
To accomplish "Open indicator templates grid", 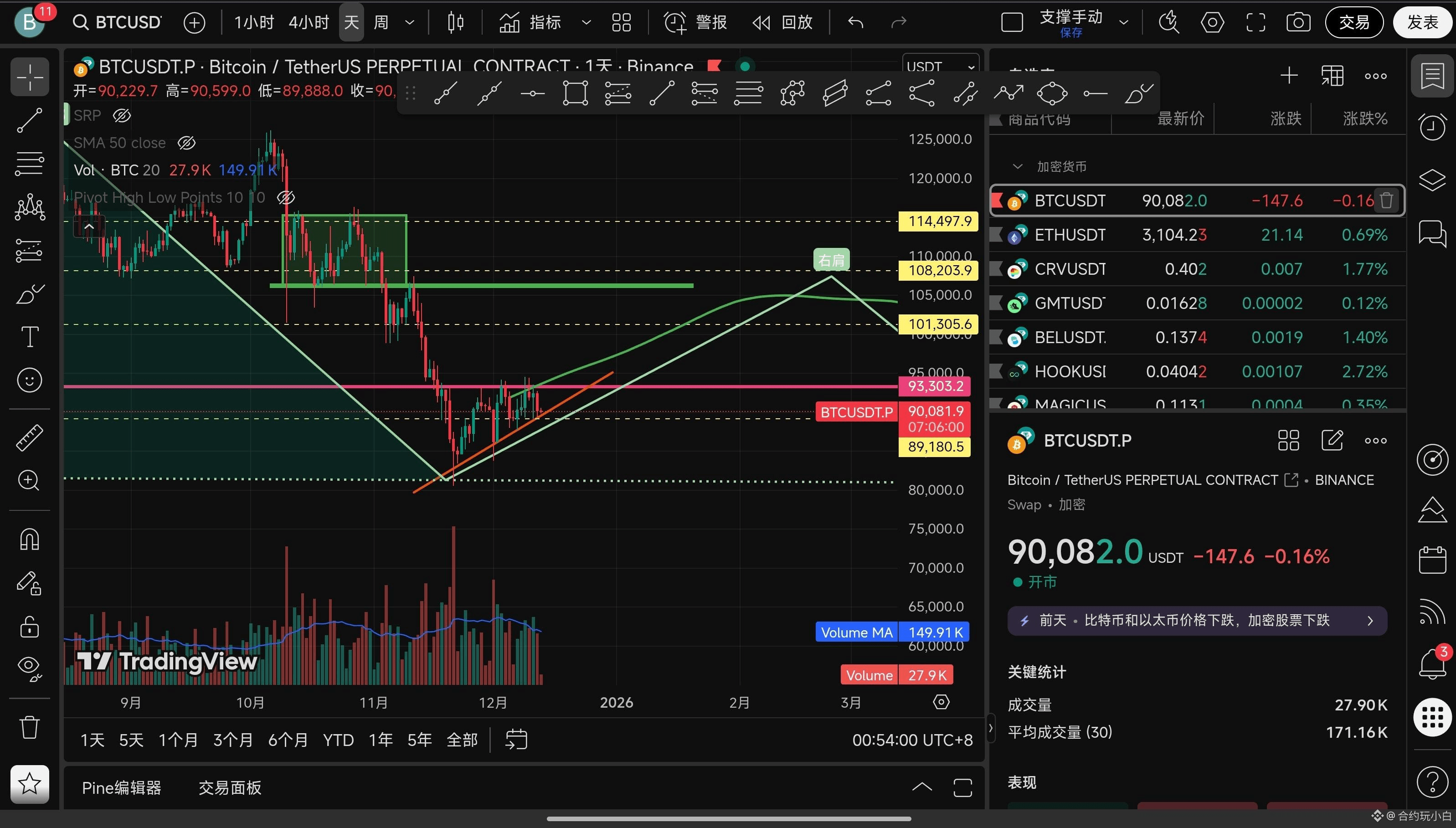I will coord(622,23).
